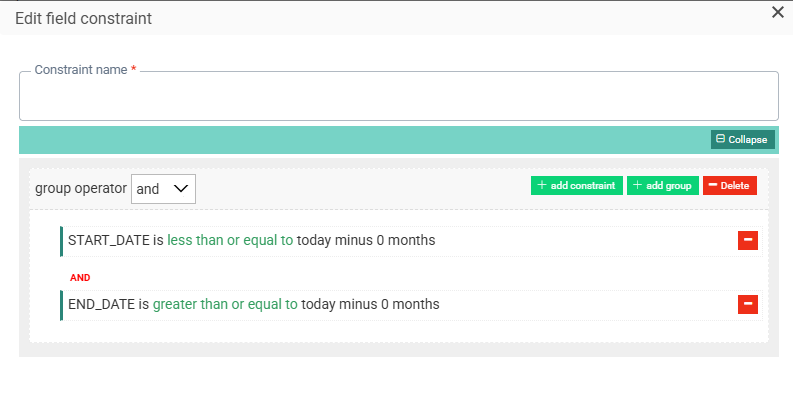Viewport: 793px width, 407px height.
Task: Open the group operator dropdown
Action: (x=163, y=188)
